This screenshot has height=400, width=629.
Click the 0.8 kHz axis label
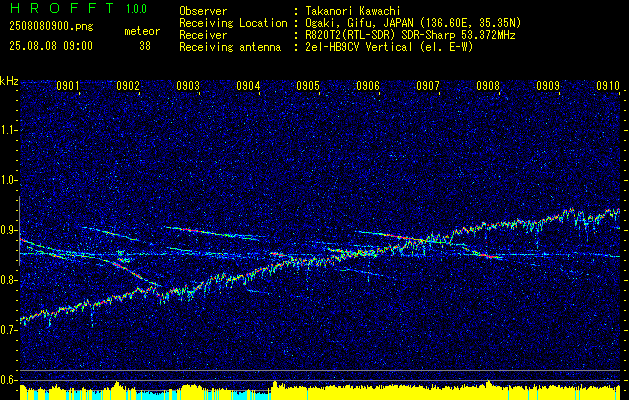point(9,280)
